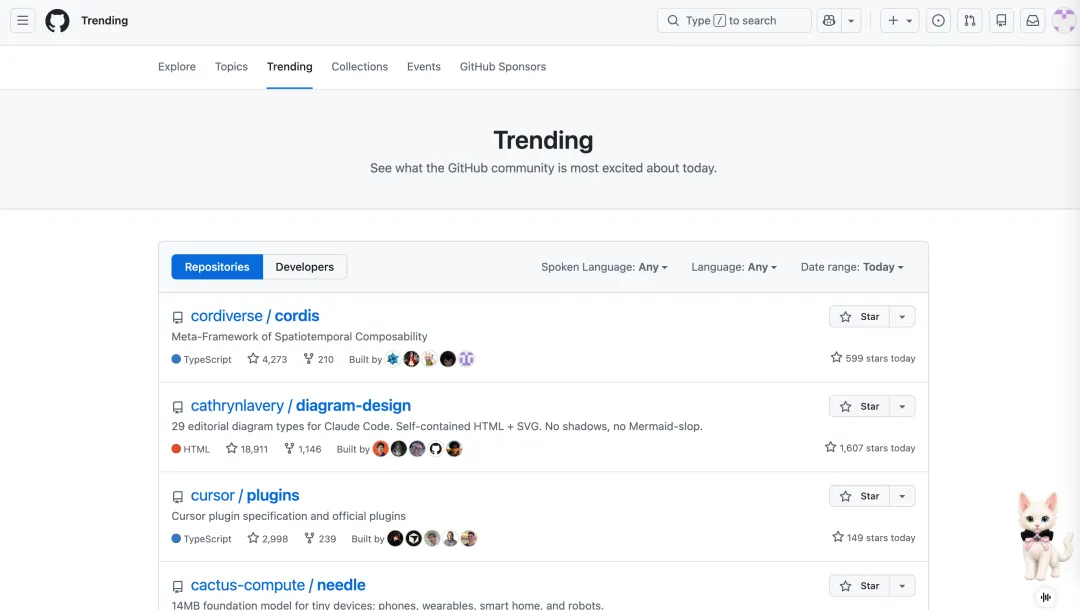The height and width of the screenshot is (610, 1080).
Task: Click "Meta-Framework of Spatiotemporal Composability" description
Action: click(300, 337)
